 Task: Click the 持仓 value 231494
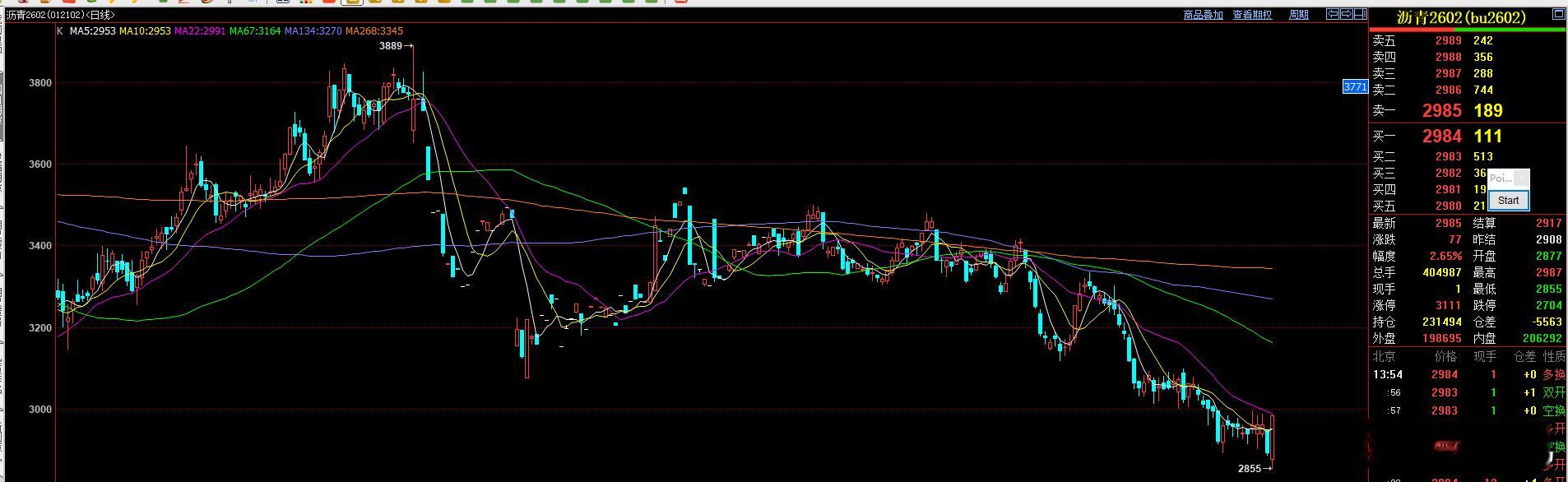coord(1442,322)
